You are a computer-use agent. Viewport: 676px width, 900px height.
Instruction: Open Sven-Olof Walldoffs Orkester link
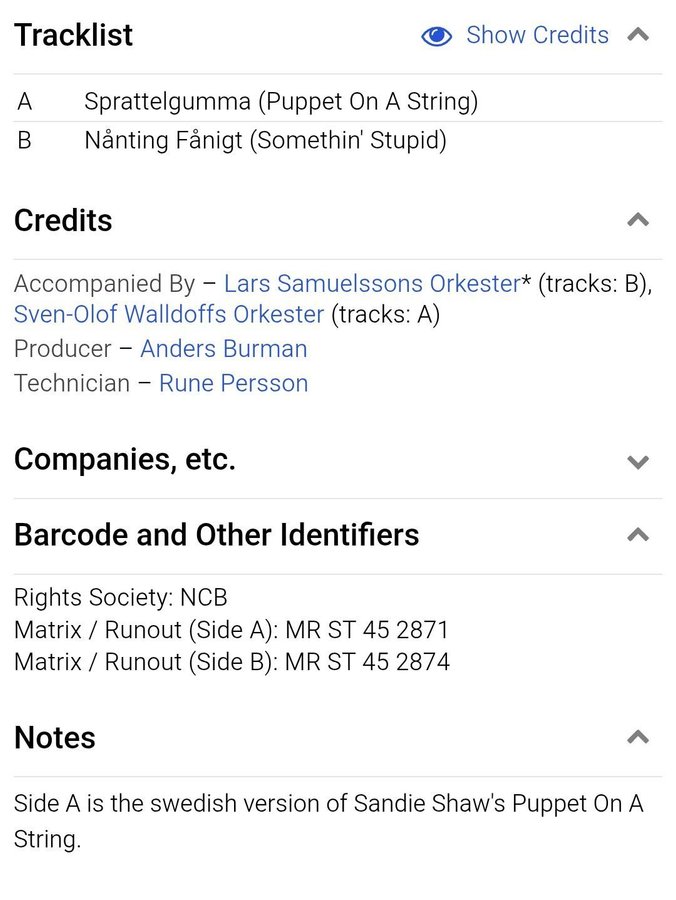(x=169, y=315)
